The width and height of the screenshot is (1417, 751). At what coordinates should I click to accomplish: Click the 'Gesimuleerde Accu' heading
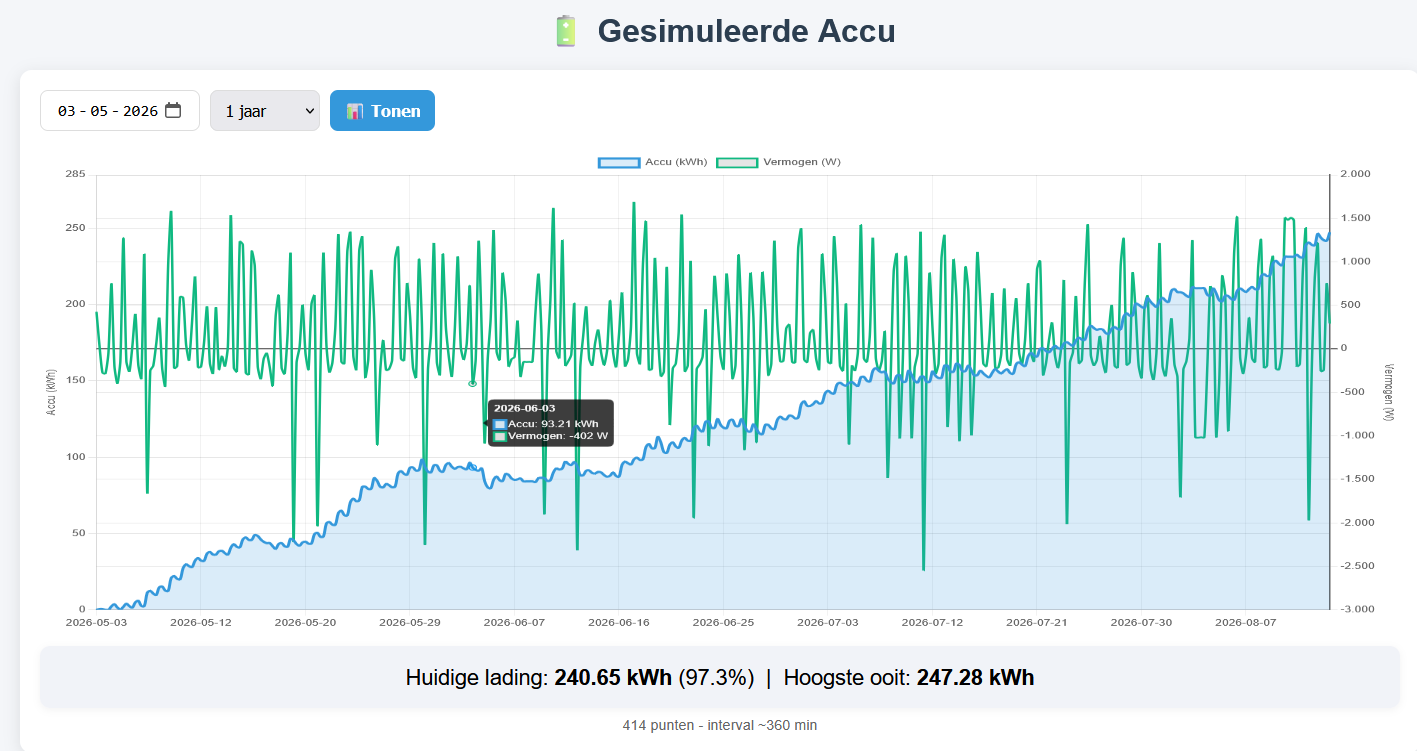pos(746,31)
